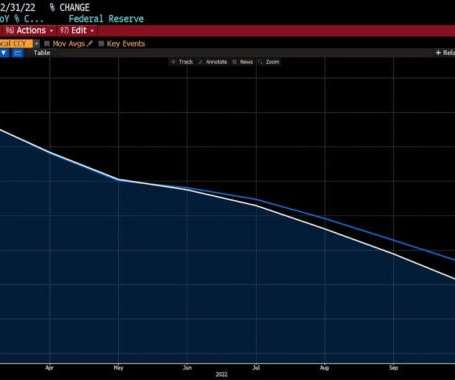Image resolution: width=455 pixels, height=380 pixels.
Task: Open dropdown next to orange period field
Action: pos(37,44)
